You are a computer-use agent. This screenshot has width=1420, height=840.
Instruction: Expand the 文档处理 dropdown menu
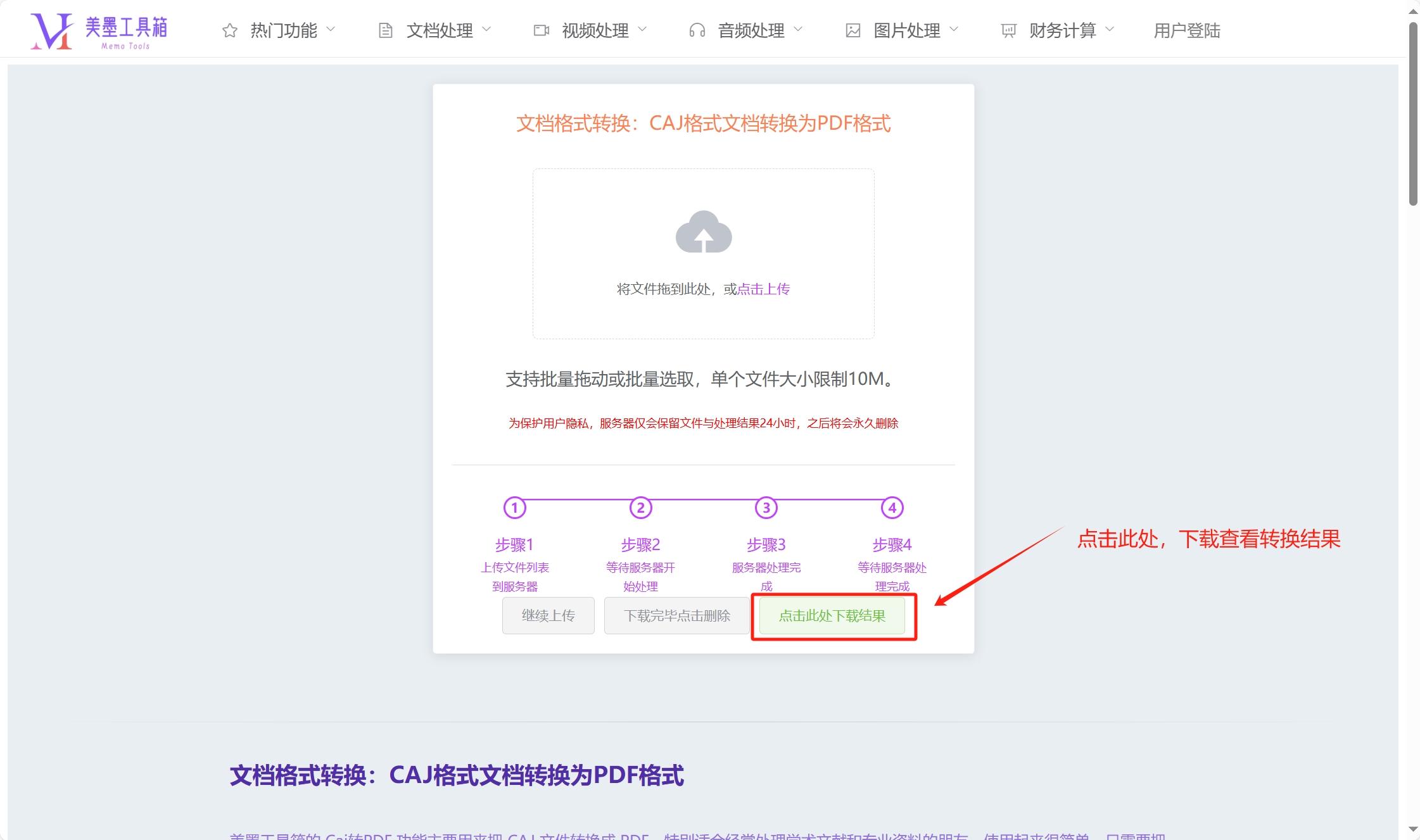click(x=486, y=29)
